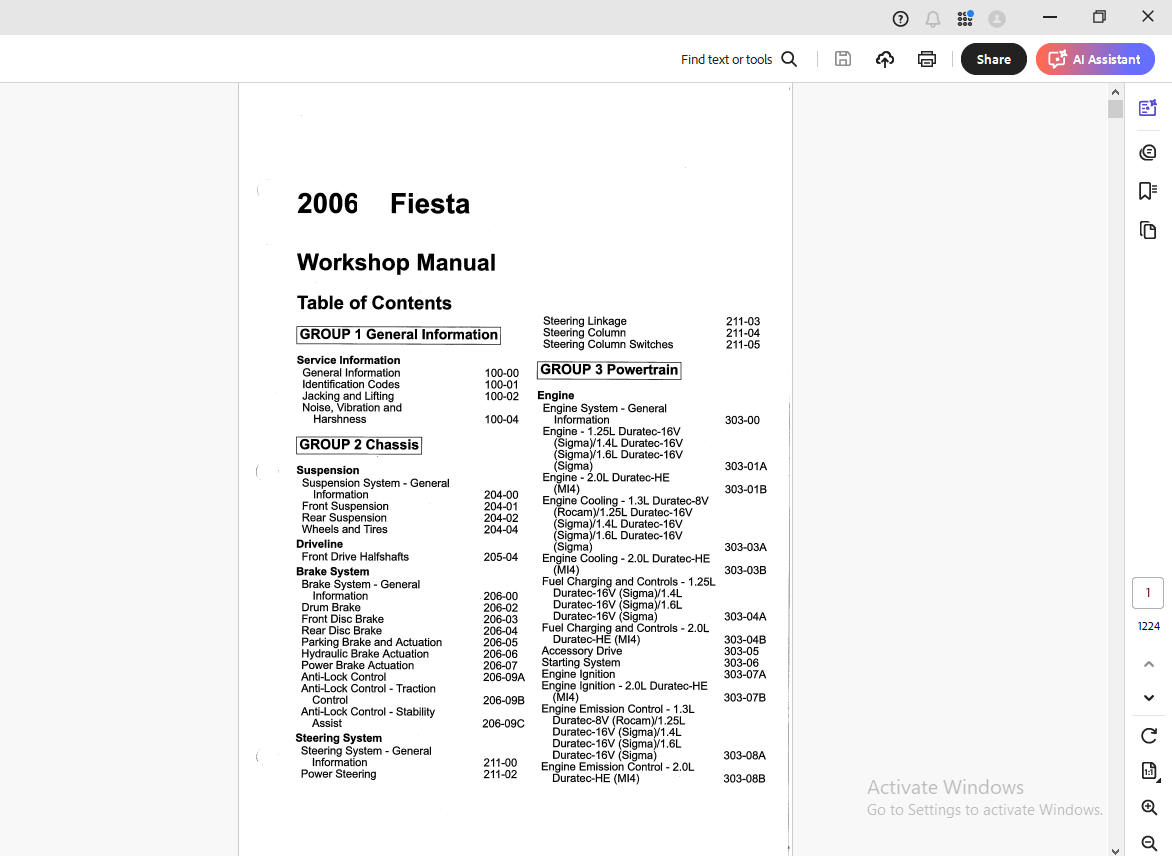Click the Steering Column Switches entry
1172x856 pixels.
click(608, 345)
